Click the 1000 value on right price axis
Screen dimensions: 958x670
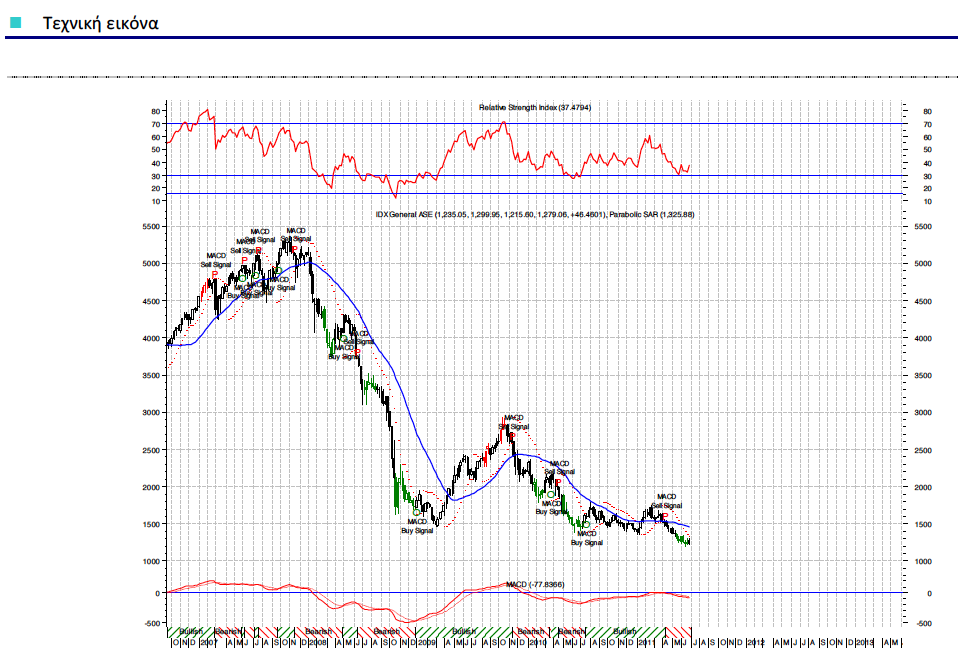(x=923, y=561)
